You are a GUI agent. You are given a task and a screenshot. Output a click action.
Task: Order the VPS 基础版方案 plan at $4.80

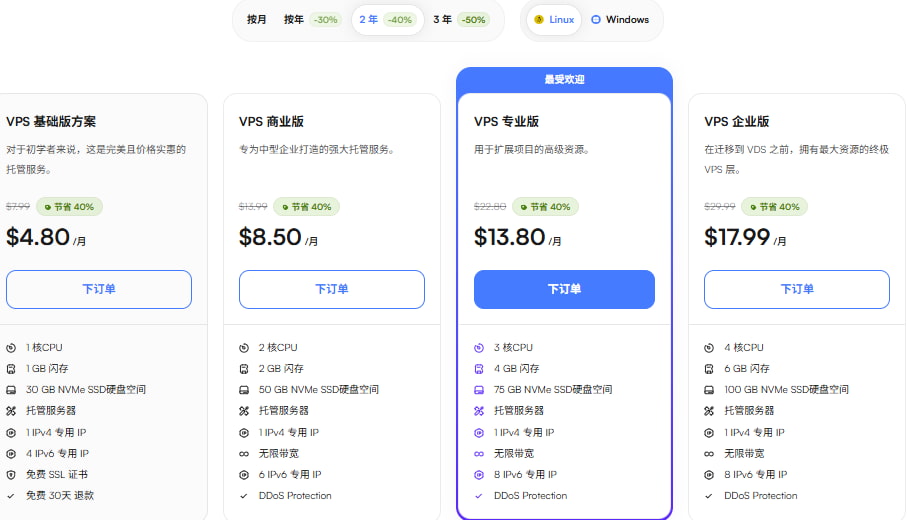click(99, 289)
